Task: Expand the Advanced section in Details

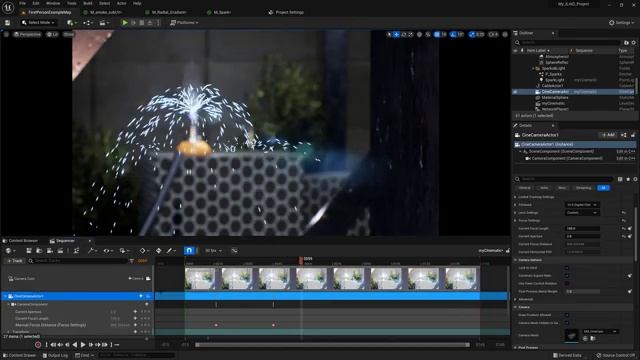Action: pyautogui.click(x=516, y=299)
